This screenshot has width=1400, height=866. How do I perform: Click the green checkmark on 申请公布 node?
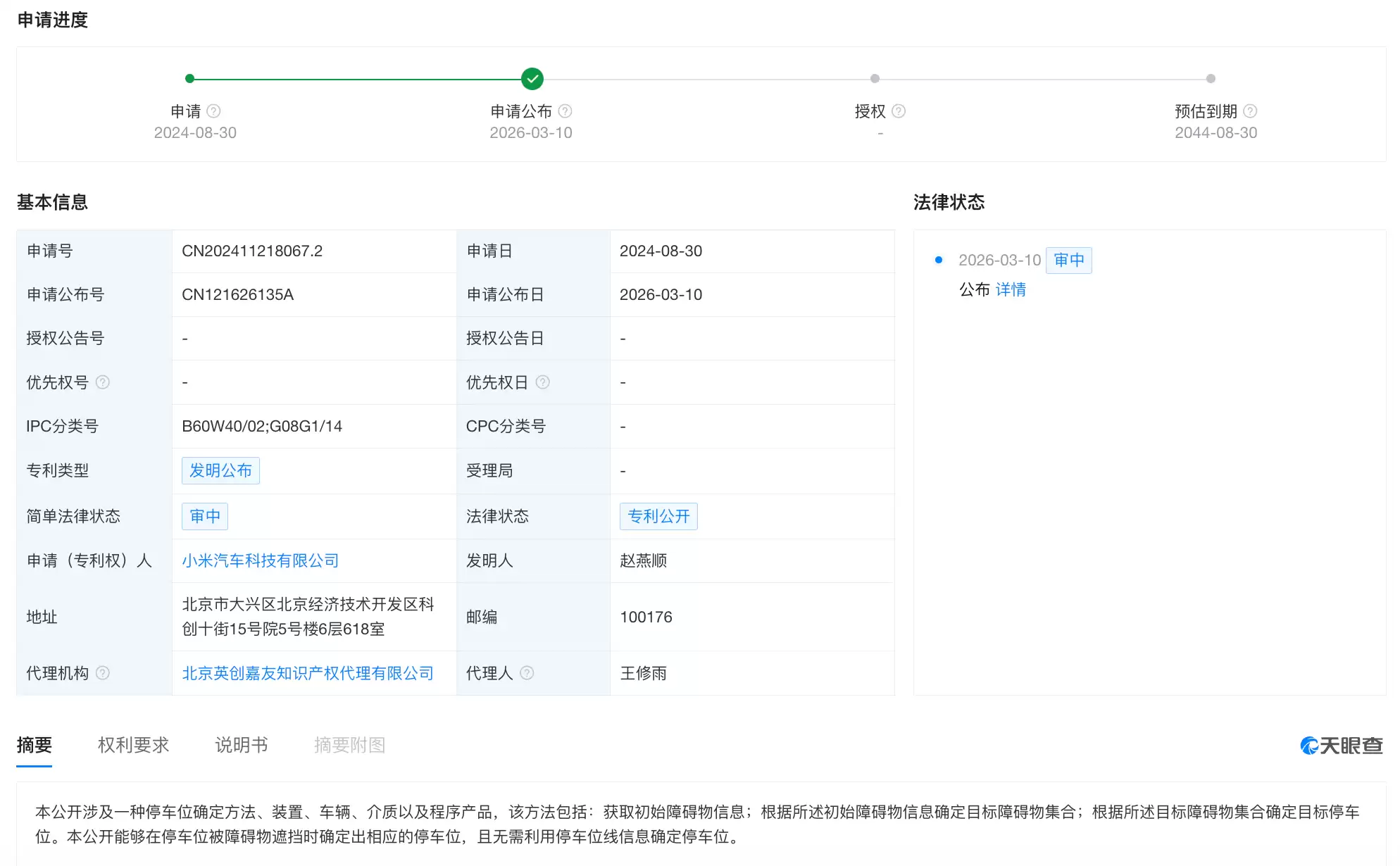point(532,79)
